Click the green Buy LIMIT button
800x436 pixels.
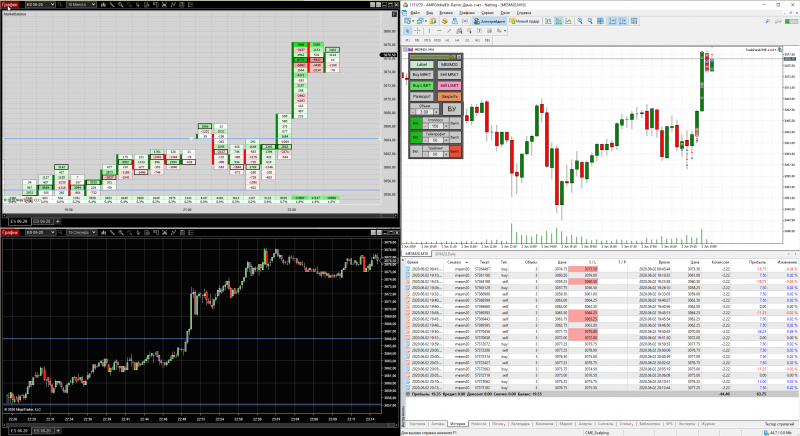coord(422,86)
